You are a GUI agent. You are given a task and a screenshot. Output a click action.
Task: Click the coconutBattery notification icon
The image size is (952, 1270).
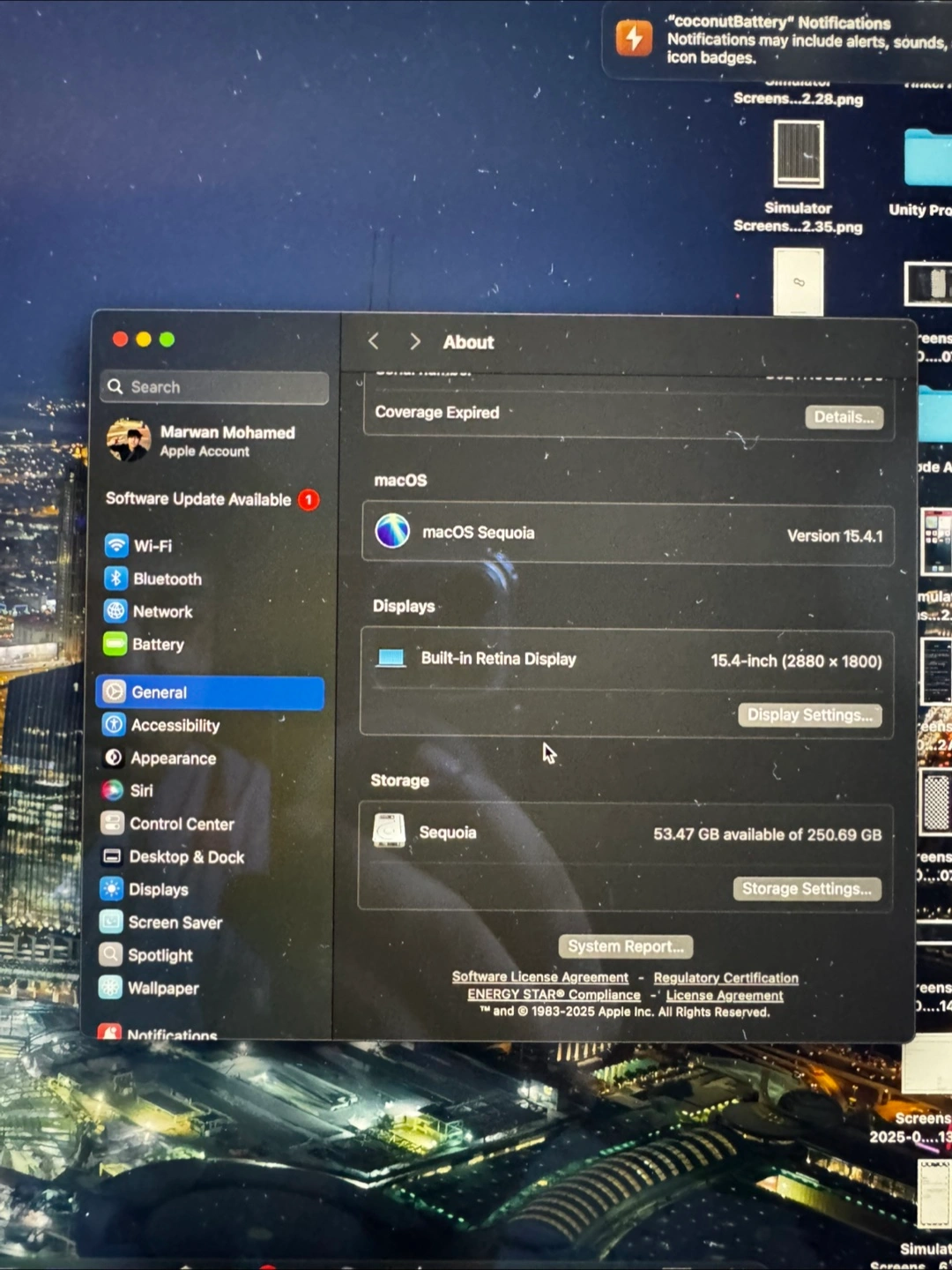point(634,38)
